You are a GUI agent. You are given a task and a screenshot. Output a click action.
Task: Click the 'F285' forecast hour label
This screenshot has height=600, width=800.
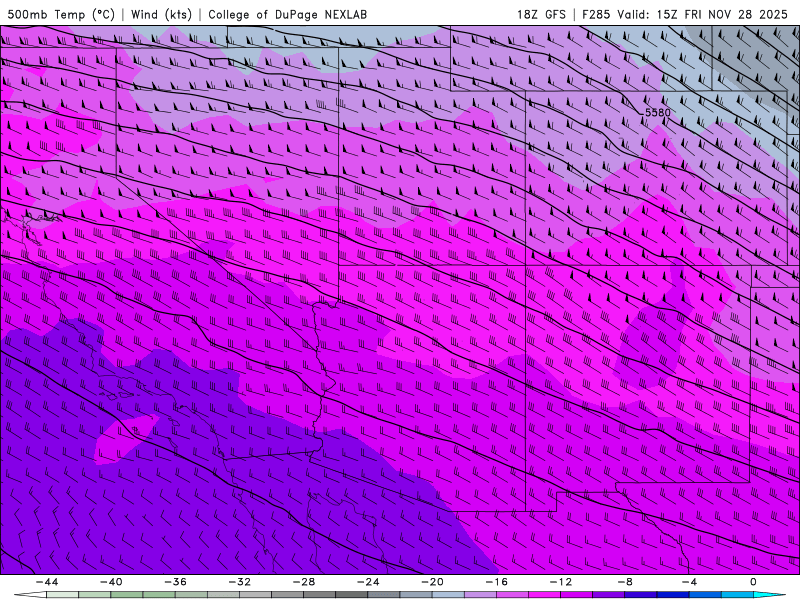pyautogui.click(x=596, y=14)
